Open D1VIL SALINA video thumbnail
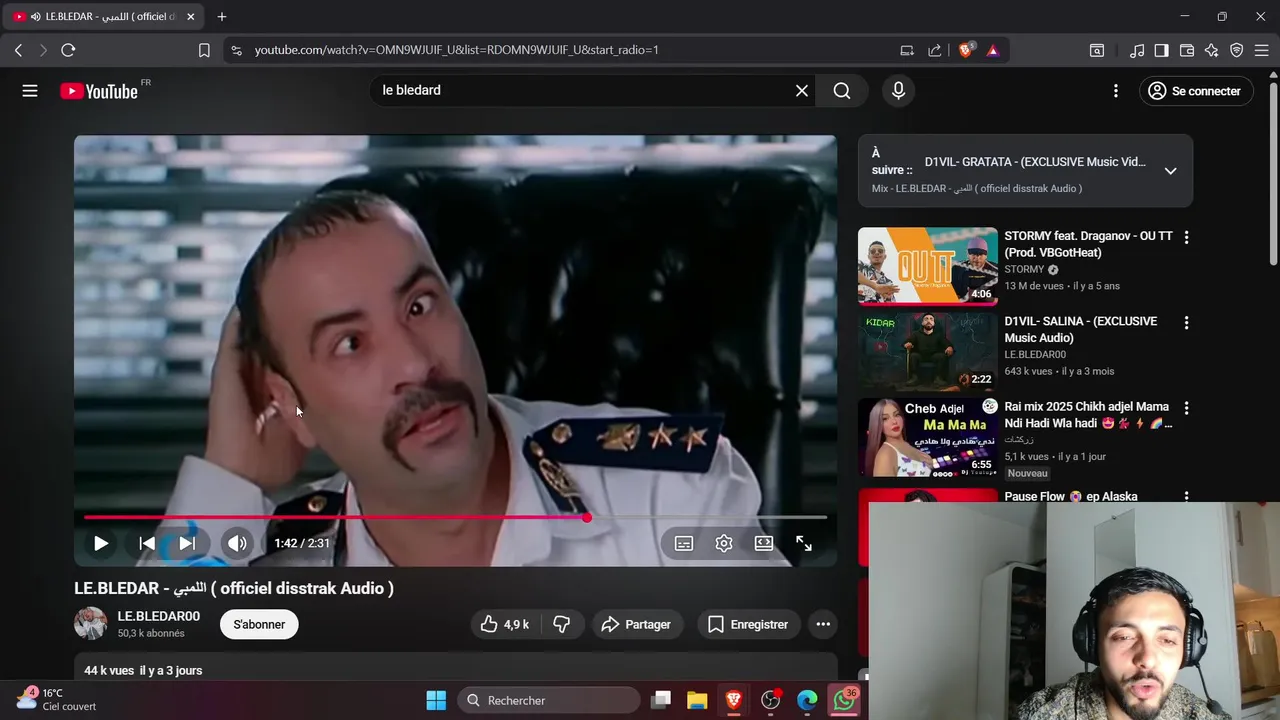This screenshot has height=720, width=1280. 928,351
